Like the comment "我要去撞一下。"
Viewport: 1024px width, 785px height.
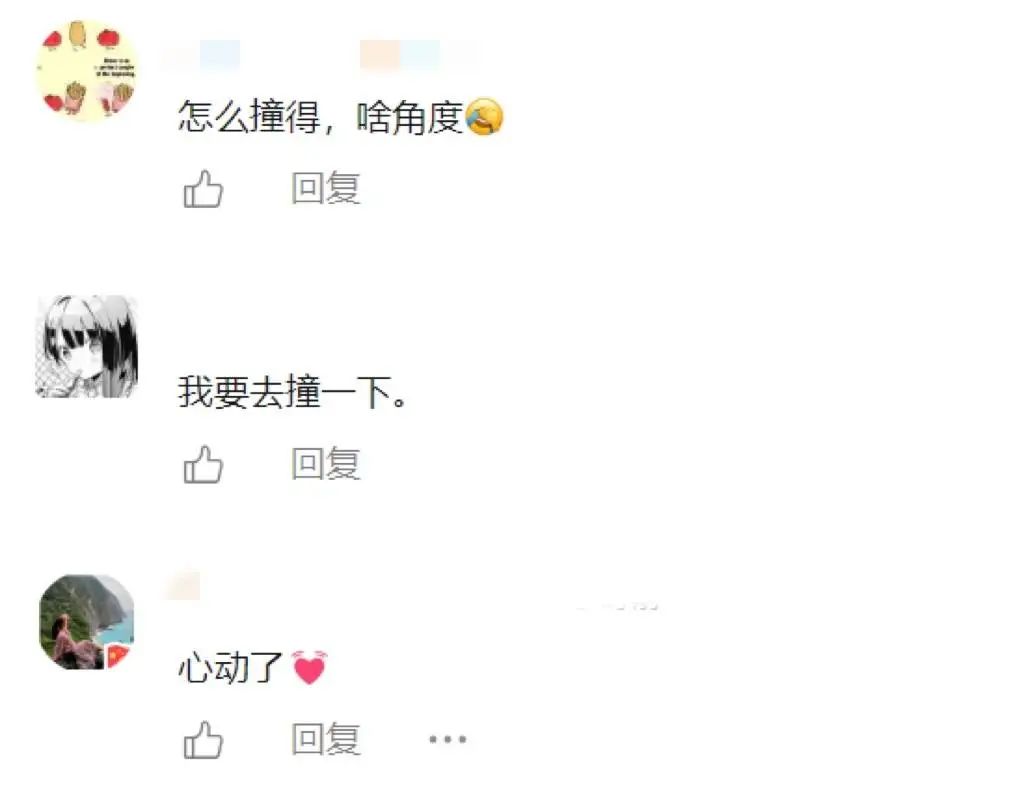[204, 464]
